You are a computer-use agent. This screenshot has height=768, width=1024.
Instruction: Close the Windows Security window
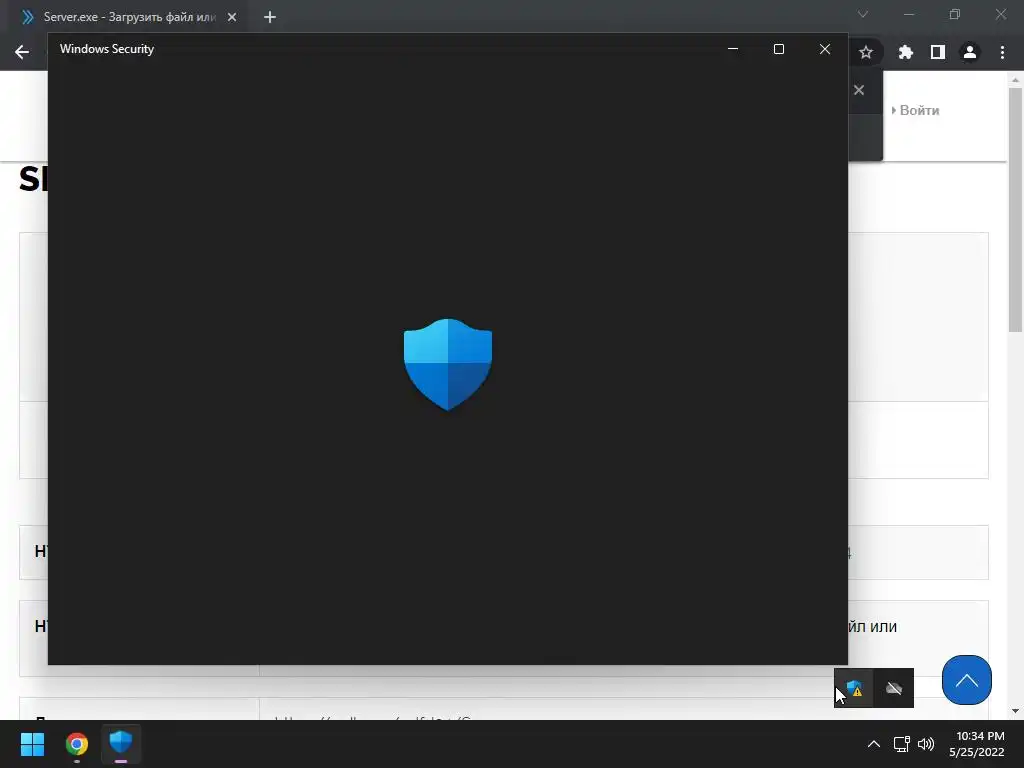point(825,49)
